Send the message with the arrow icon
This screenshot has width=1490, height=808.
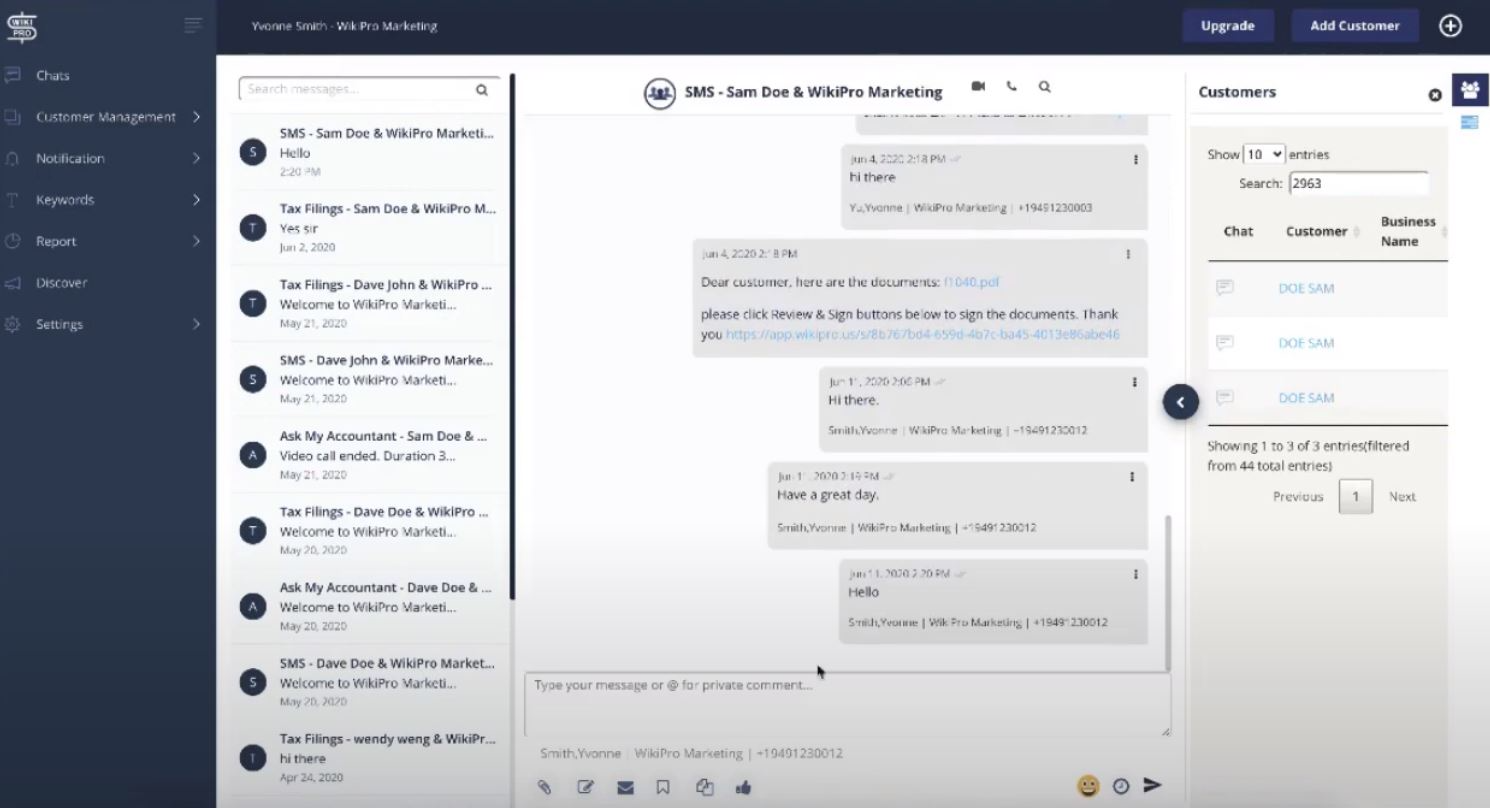pyautogui.click(x=1153, y=786)
